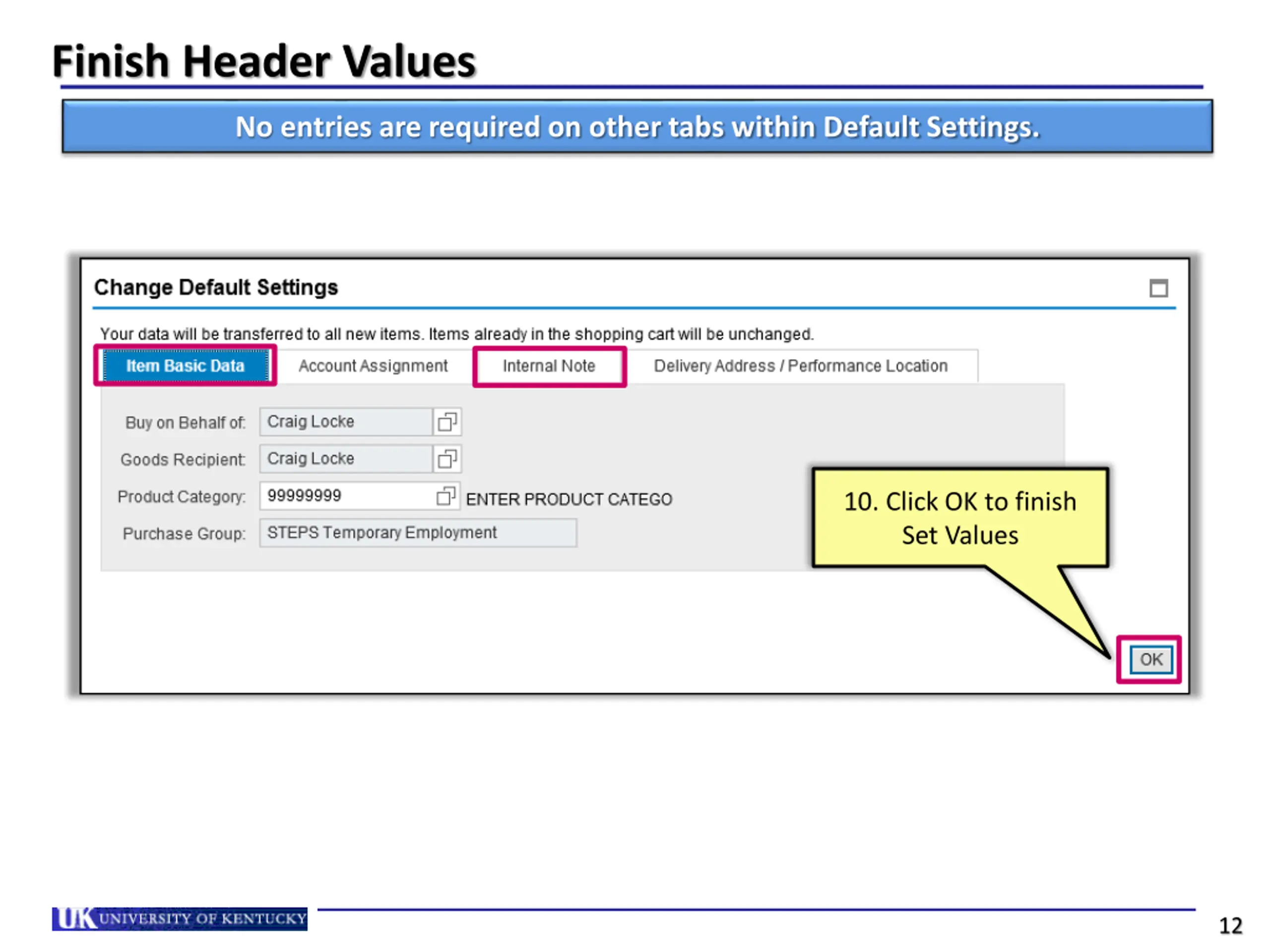The height and width of the screenshot is (952, 1270).
Task: Switch to the Item Basic Data tab
Action: point(185,366)
